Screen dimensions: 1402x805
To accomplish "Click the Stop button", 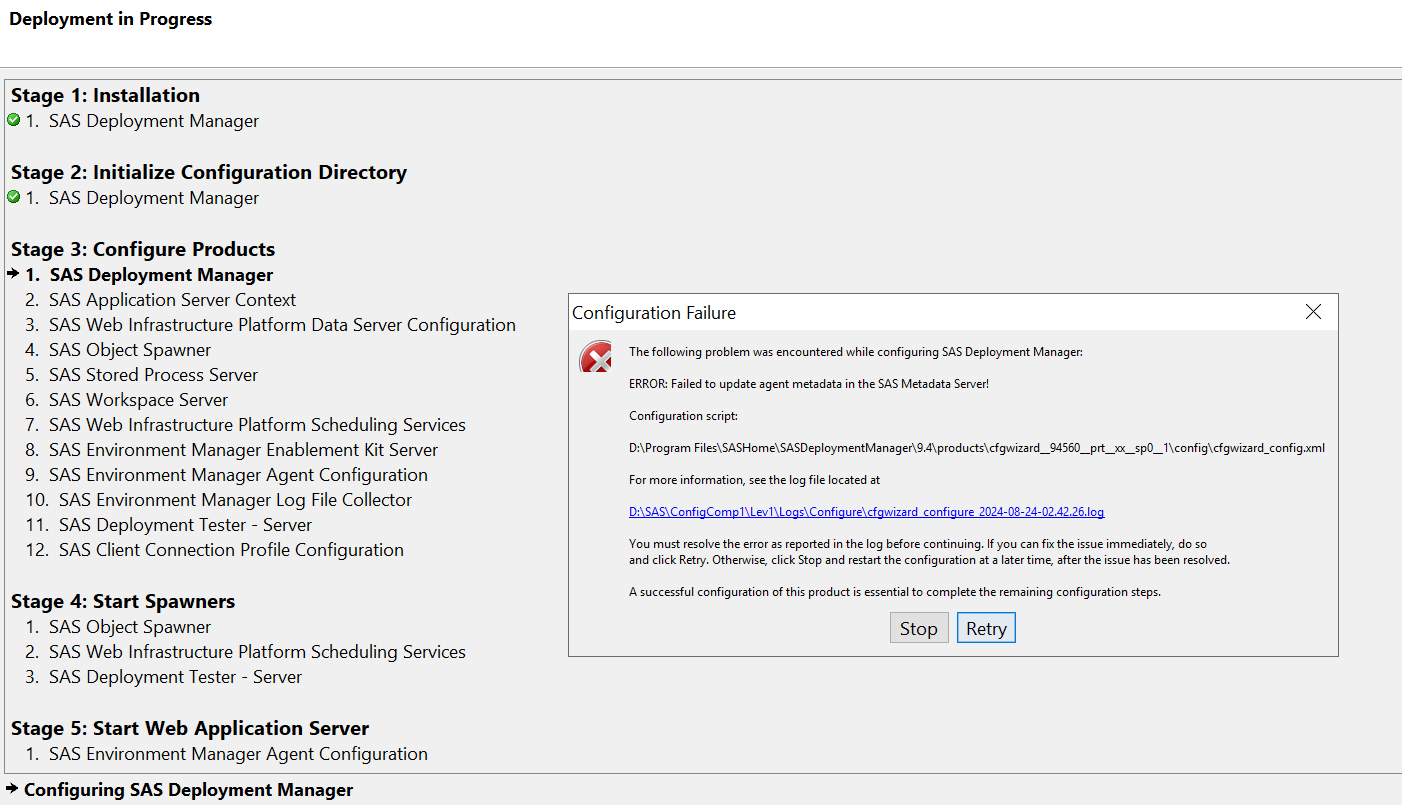I will [x=918, y=629].
